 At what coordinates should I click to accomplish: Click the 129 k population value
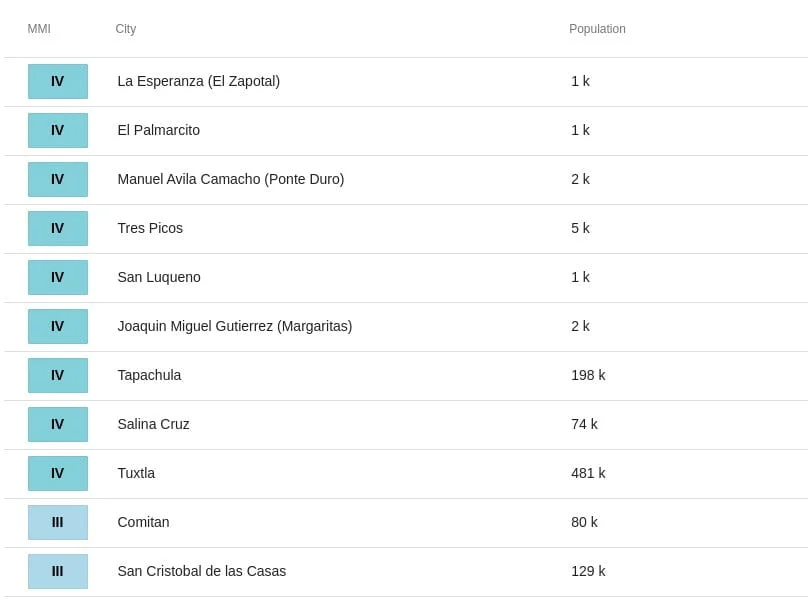(x=588, y=571)
